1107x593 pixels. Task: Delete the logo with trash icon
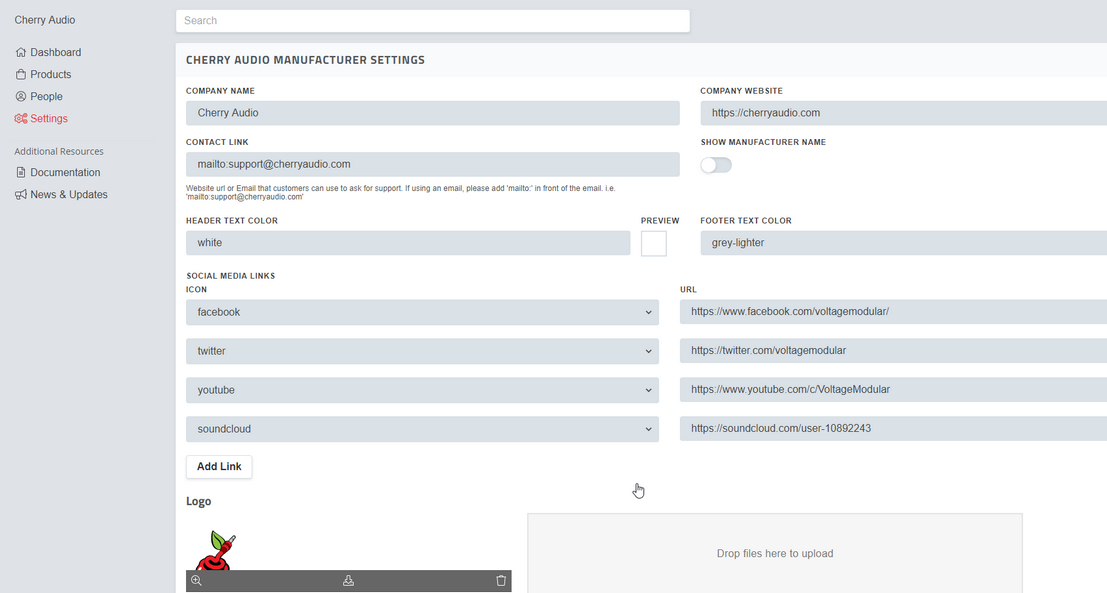(501, 580)
